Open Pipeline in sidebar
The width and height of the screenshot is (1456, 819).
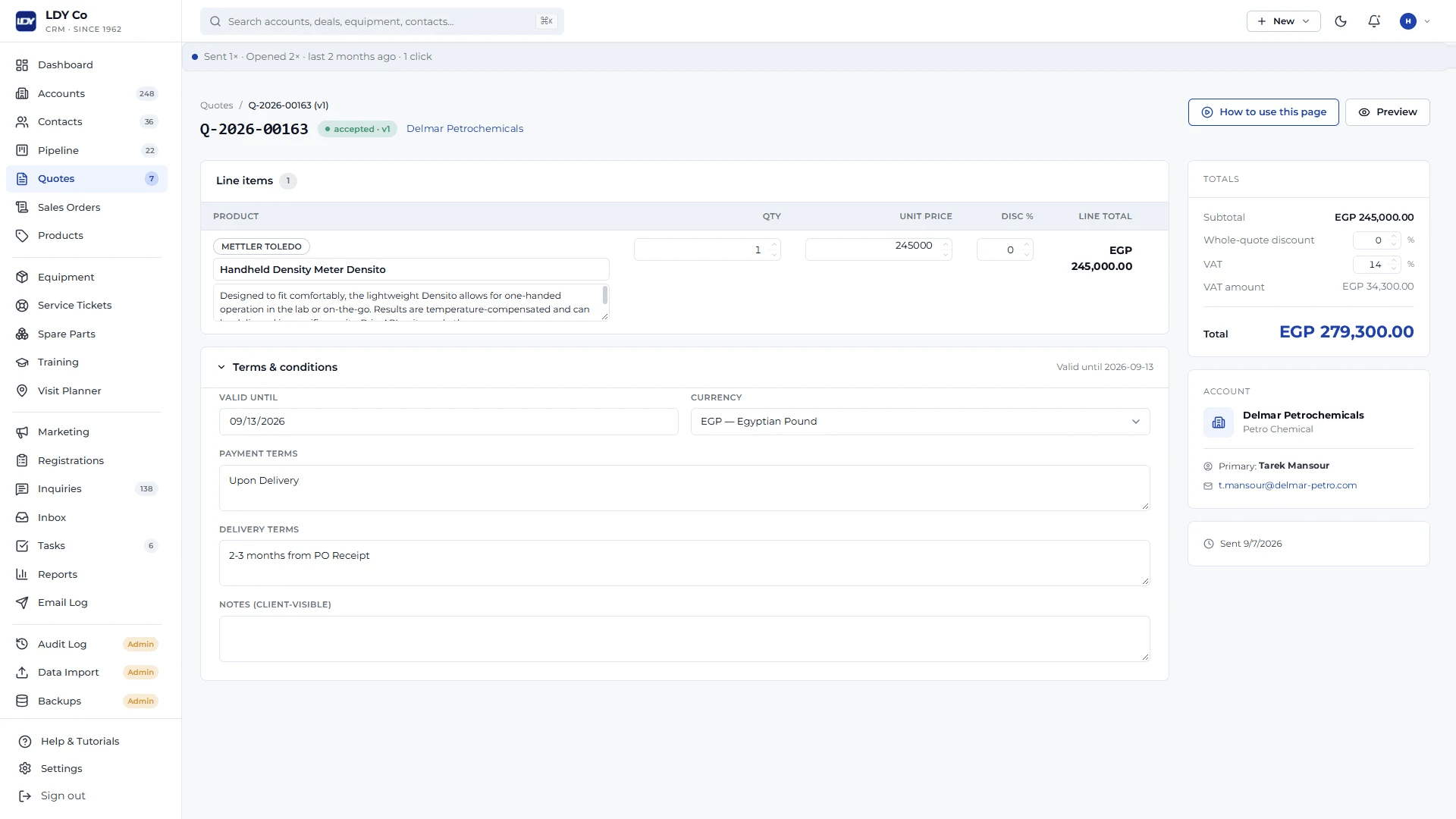point(87,150)
